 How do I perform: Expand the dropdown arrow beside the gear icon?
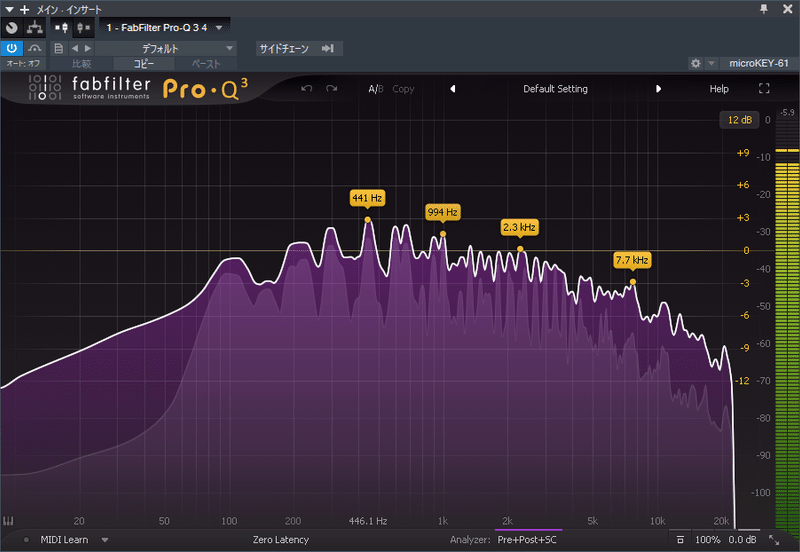pos(711,63)
